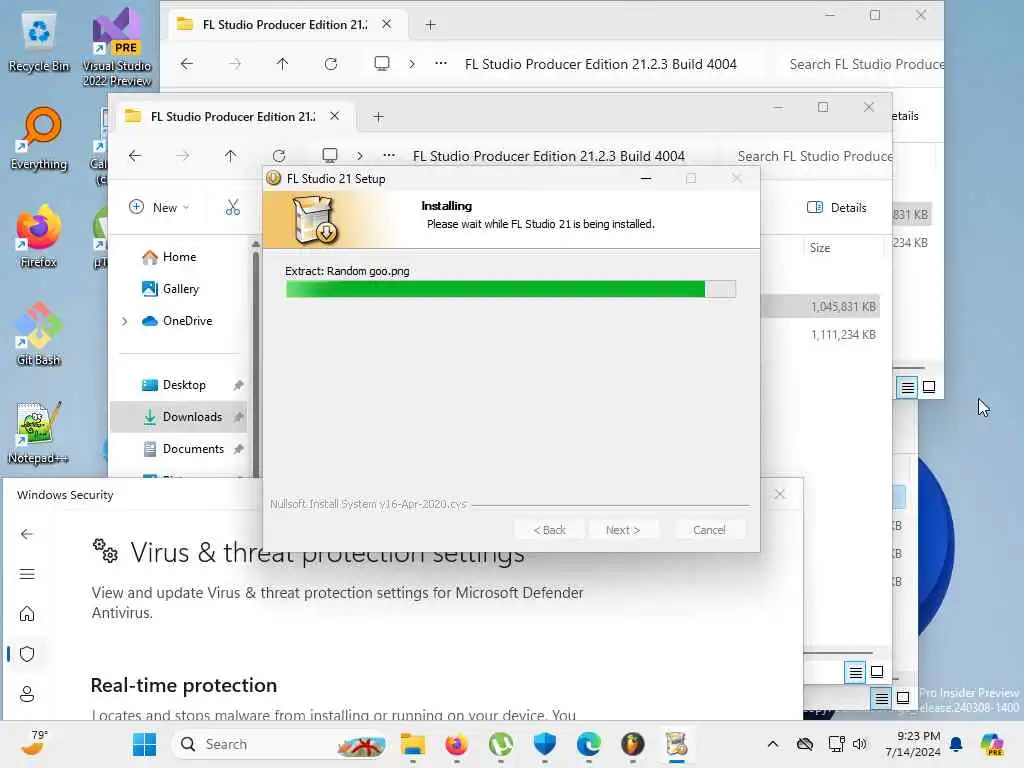Click This PC monitor icon in front Explorer address bar
This screenshot has height=768, width=1024.
(330, 155)
